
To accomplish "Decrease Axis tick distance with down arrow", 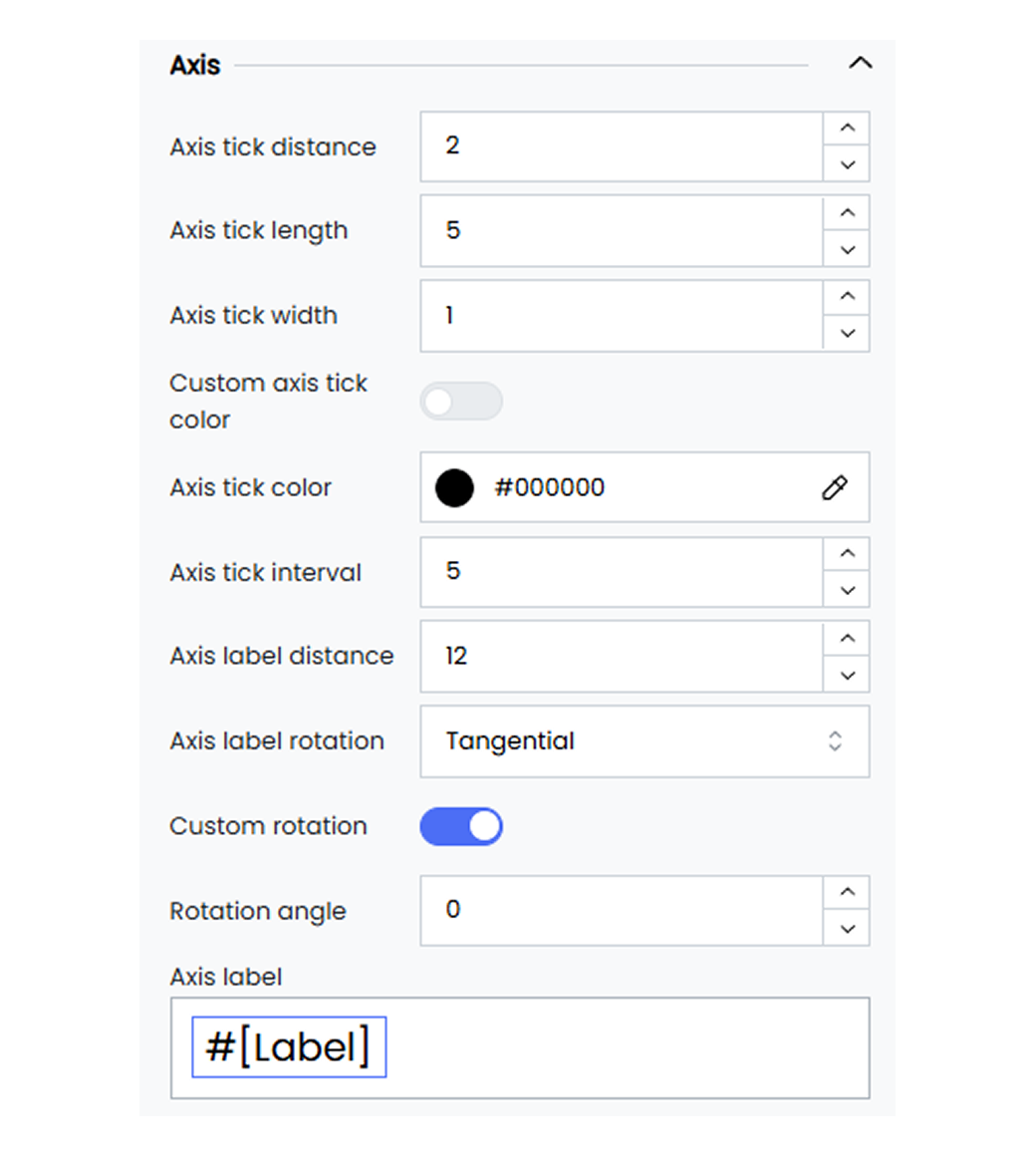I will (x=848, y=164).
